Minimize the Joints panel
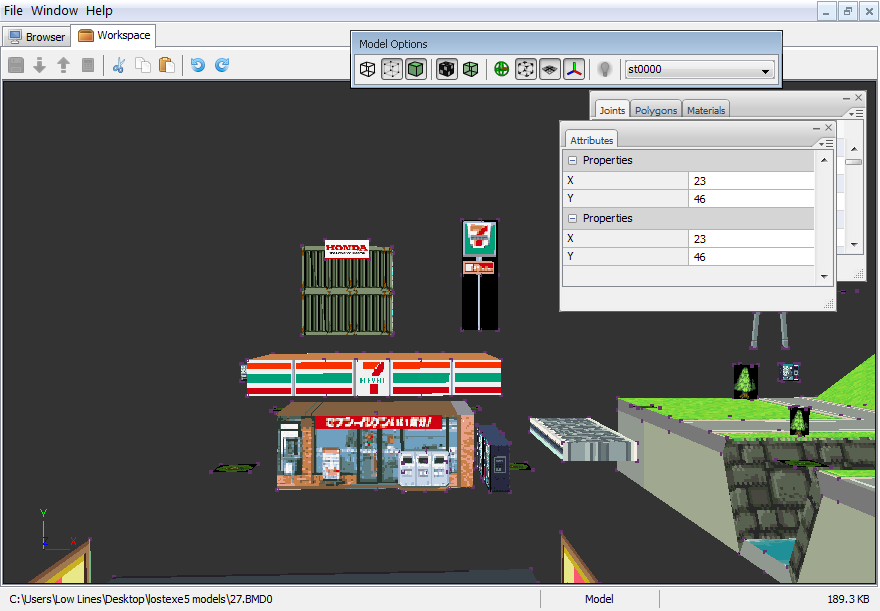The height and width of the screenshot is (611, 880). pos(846,98)
